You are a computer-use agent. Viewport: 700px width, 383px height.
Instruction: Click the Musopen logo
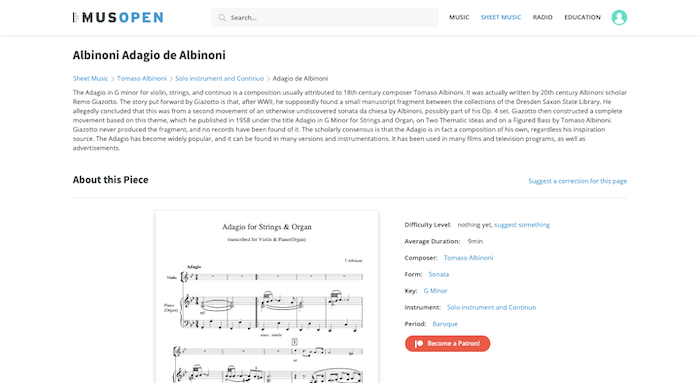118,17
